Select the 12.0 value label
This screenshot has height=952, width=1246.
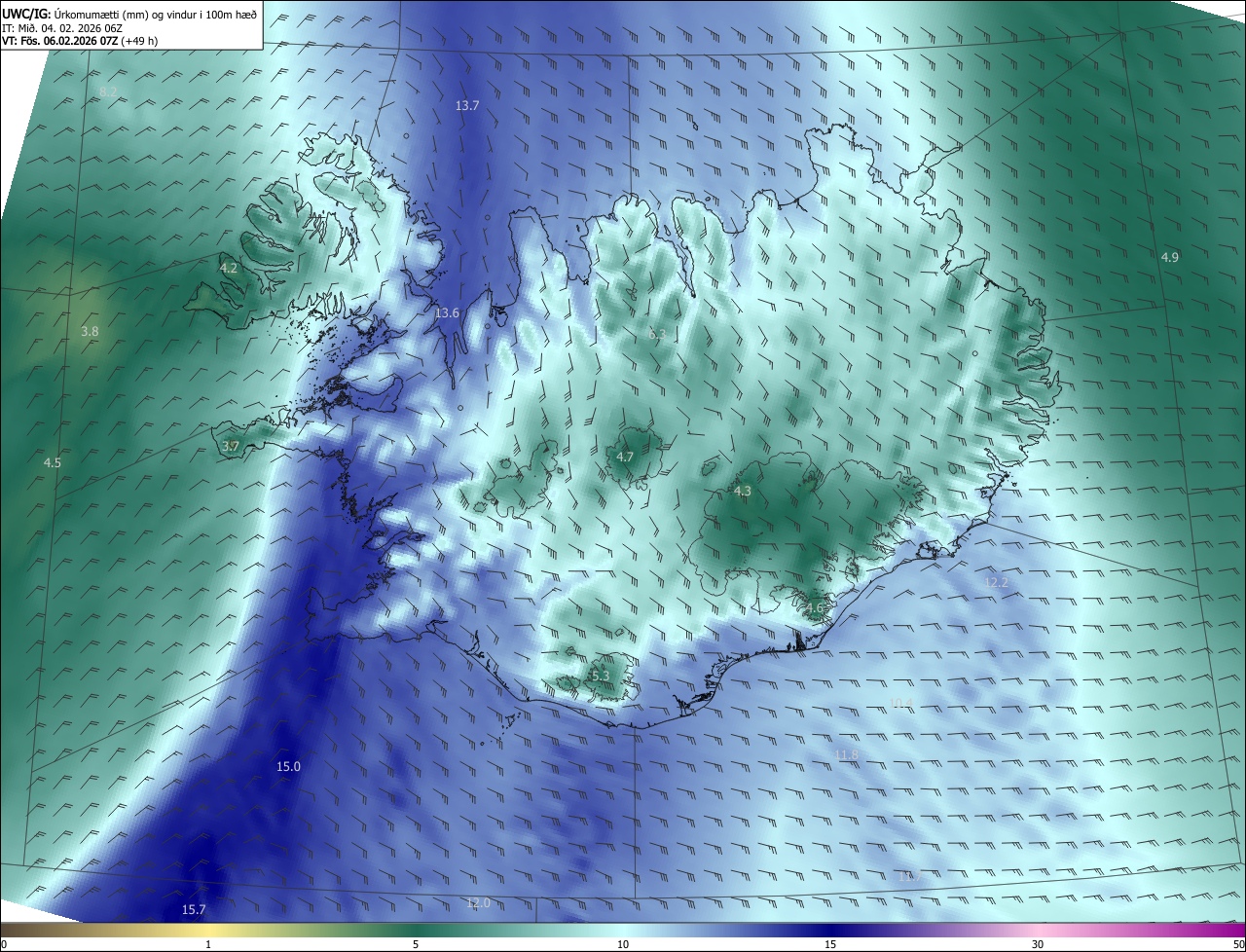pos(478,904)
